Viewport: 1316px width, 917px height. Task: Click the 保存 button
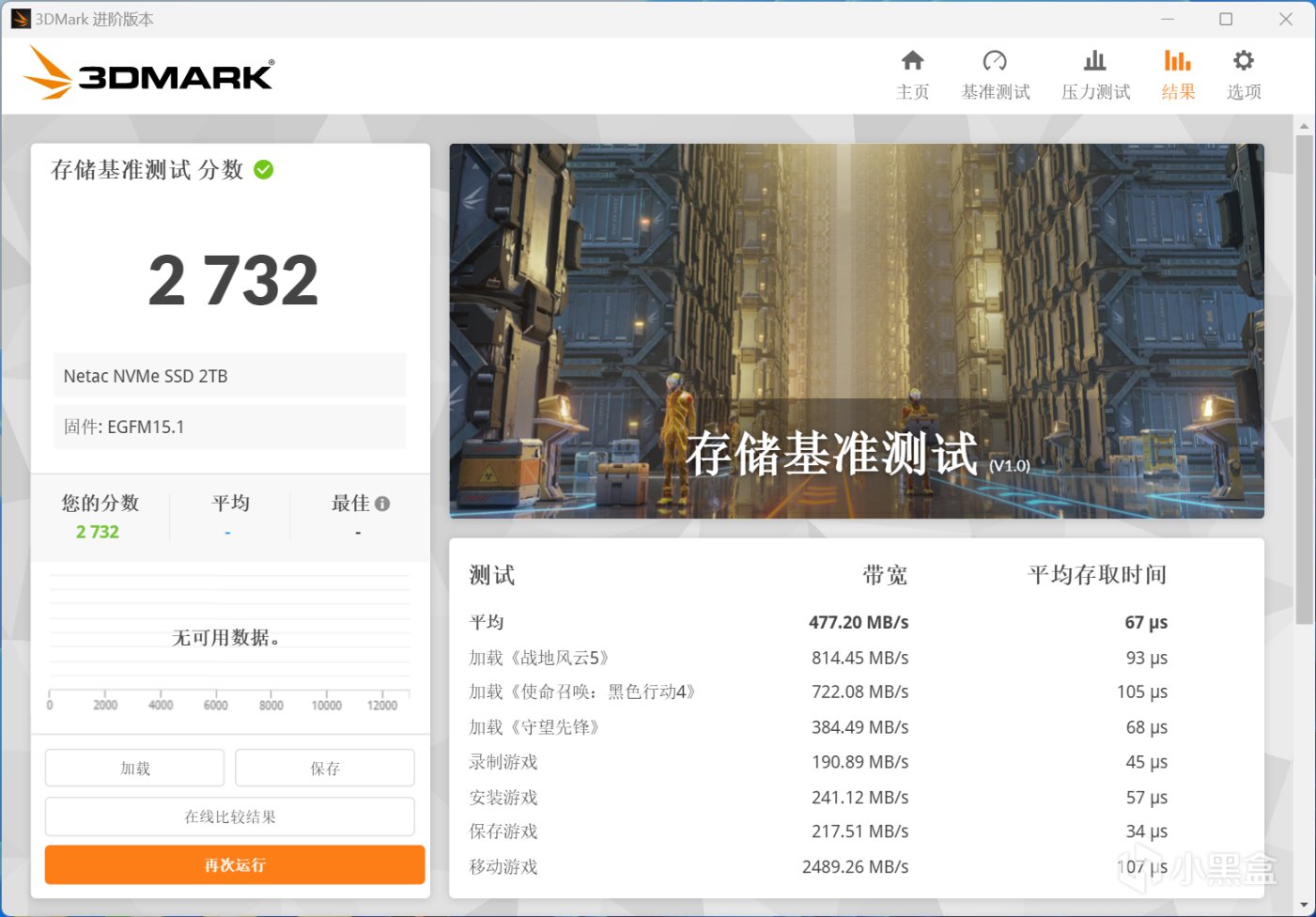tap(325, 768)
